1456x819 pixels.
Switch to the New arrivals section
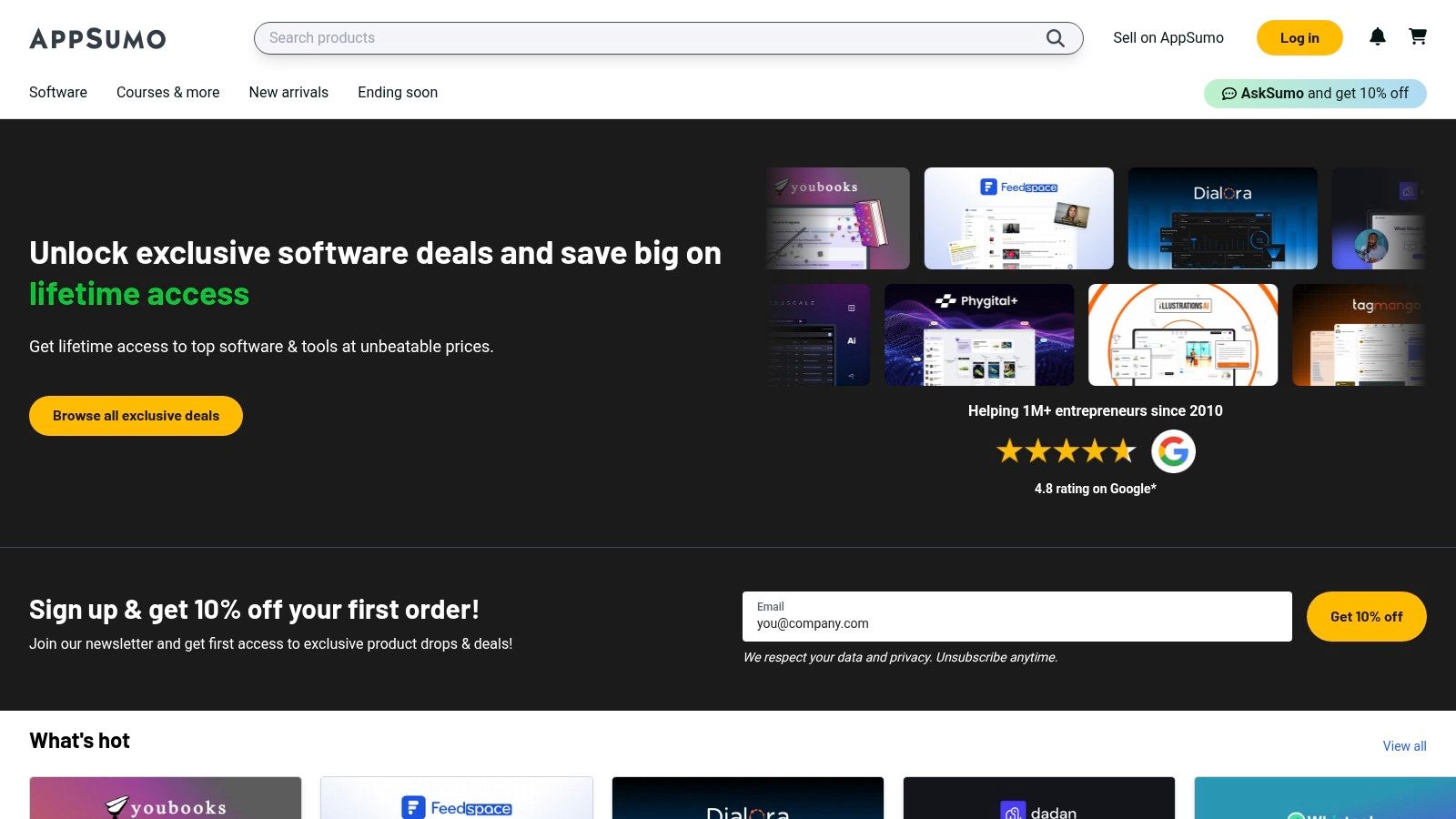click(288, 92)
